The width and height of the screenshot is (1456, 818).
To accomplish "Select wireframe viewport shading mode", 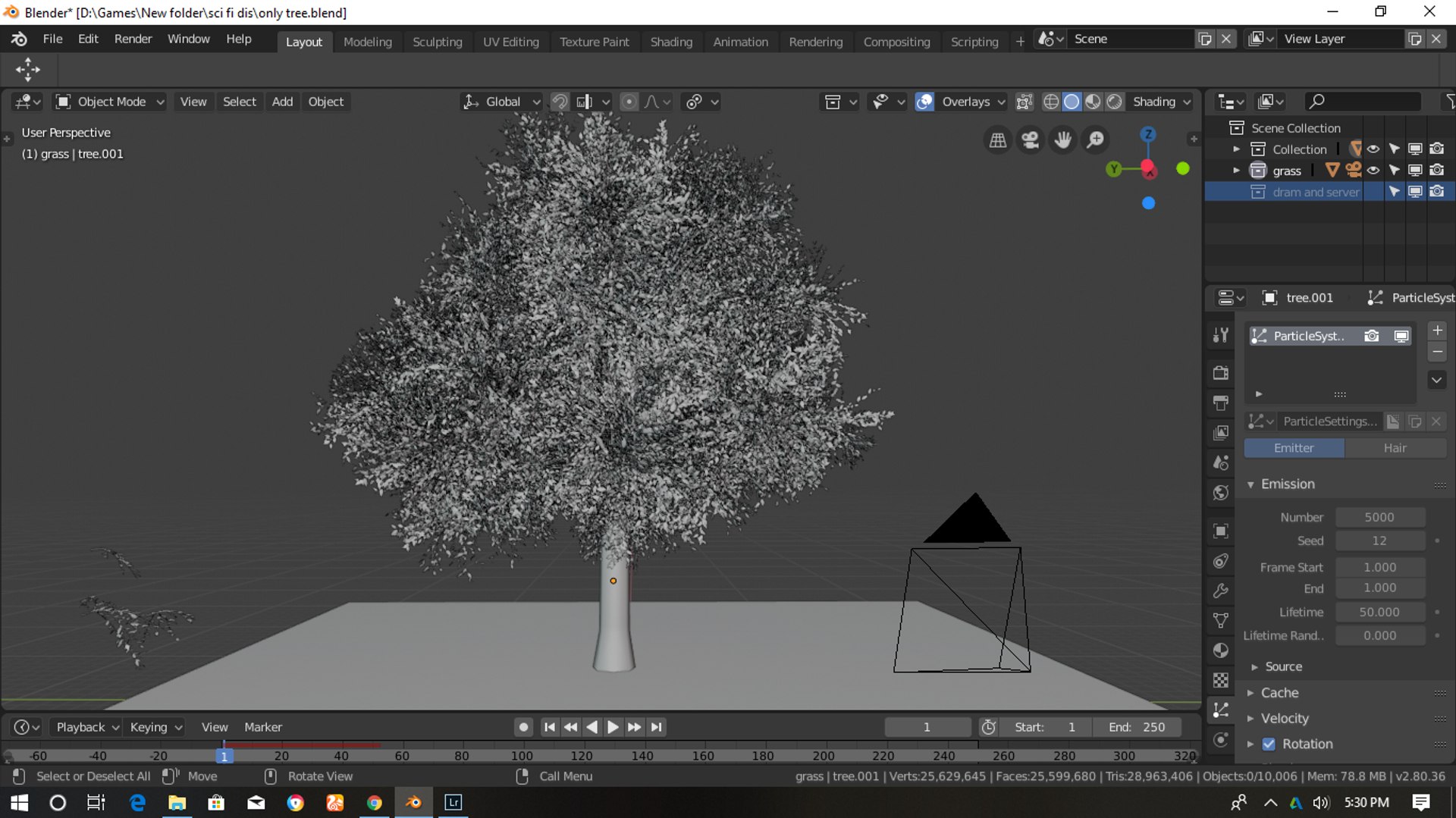I will pos(1050,102).
